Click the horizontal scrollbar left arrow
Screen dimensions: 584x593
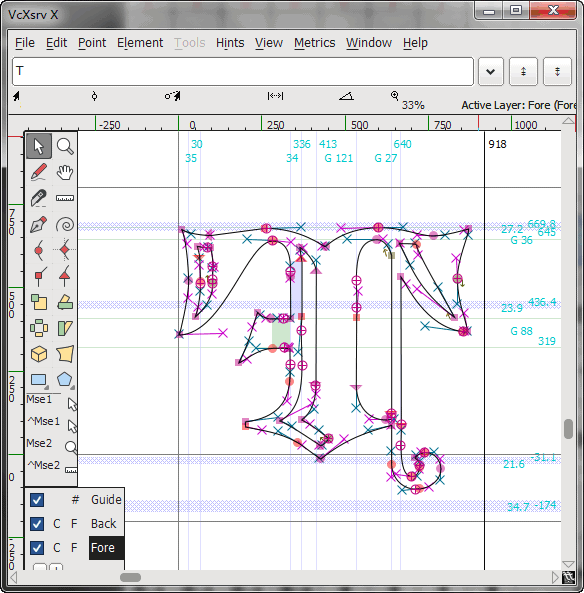point(14,577)
